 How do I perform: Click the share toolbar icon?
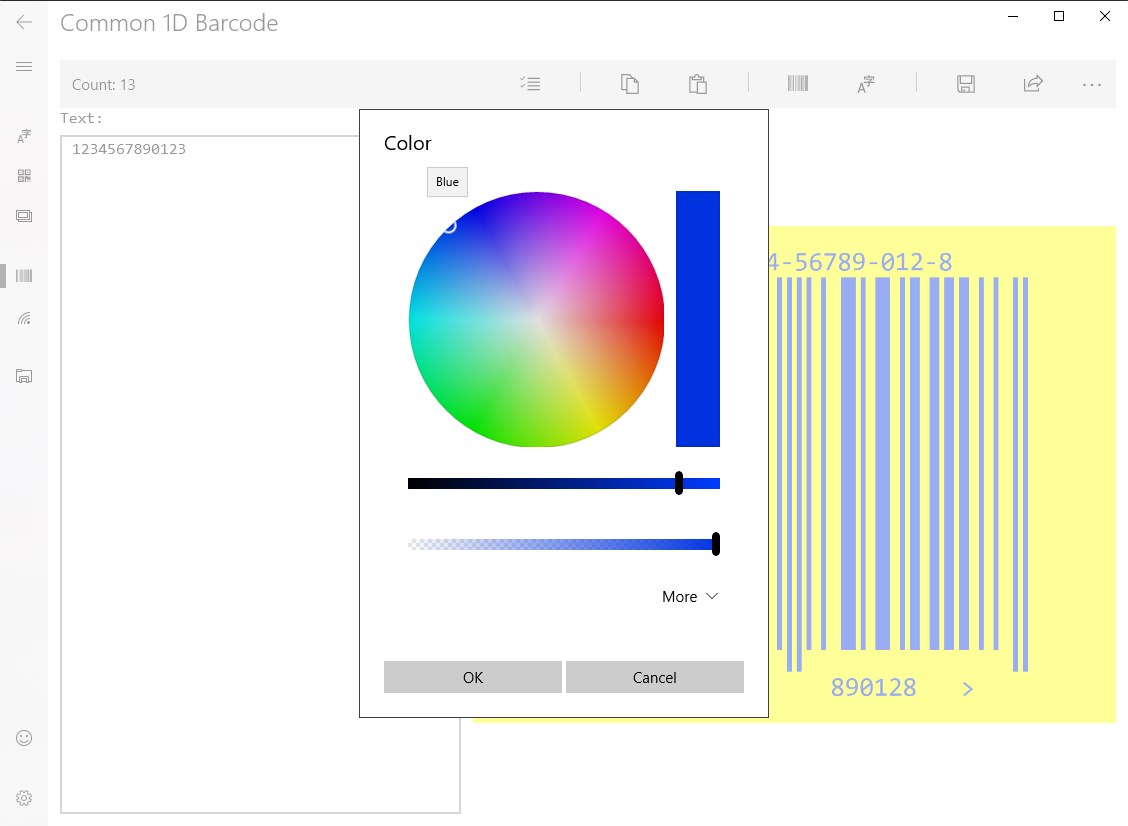1033,83
